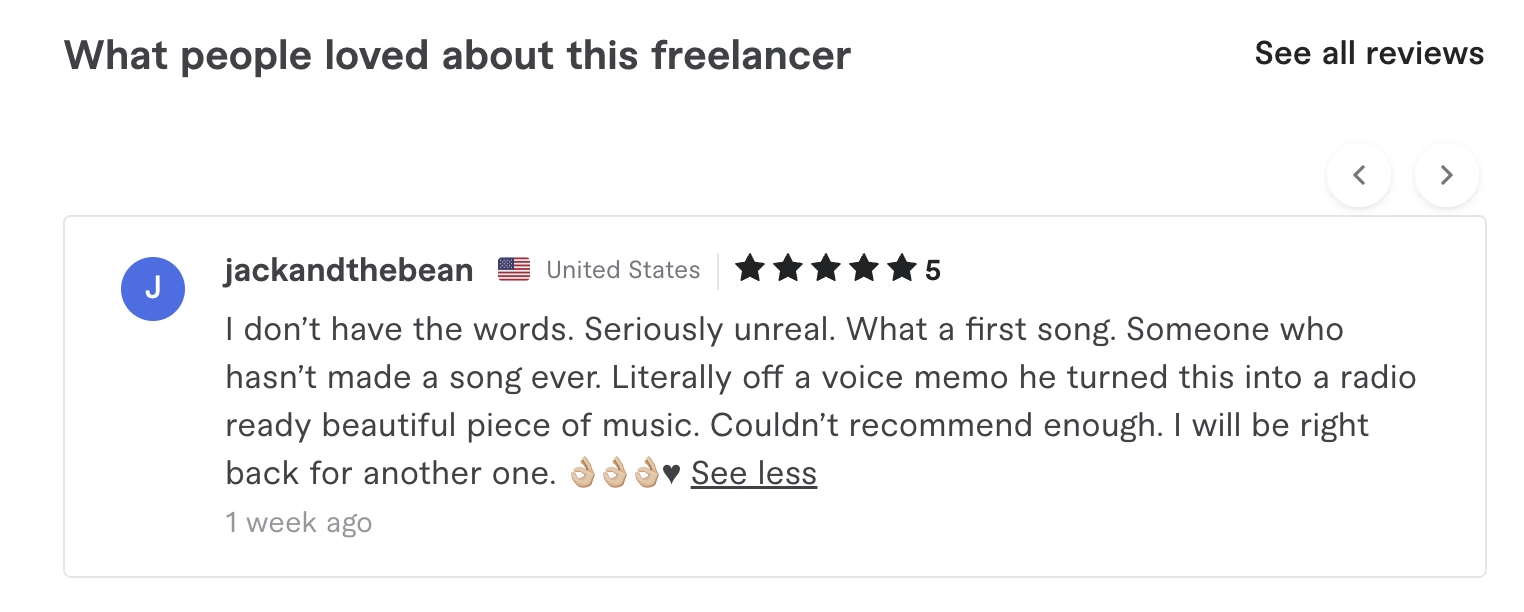Image resolution: width=1524 pixels, height=612 pixels.
Task: Click the first star in the rating
Action: point(749,268)
